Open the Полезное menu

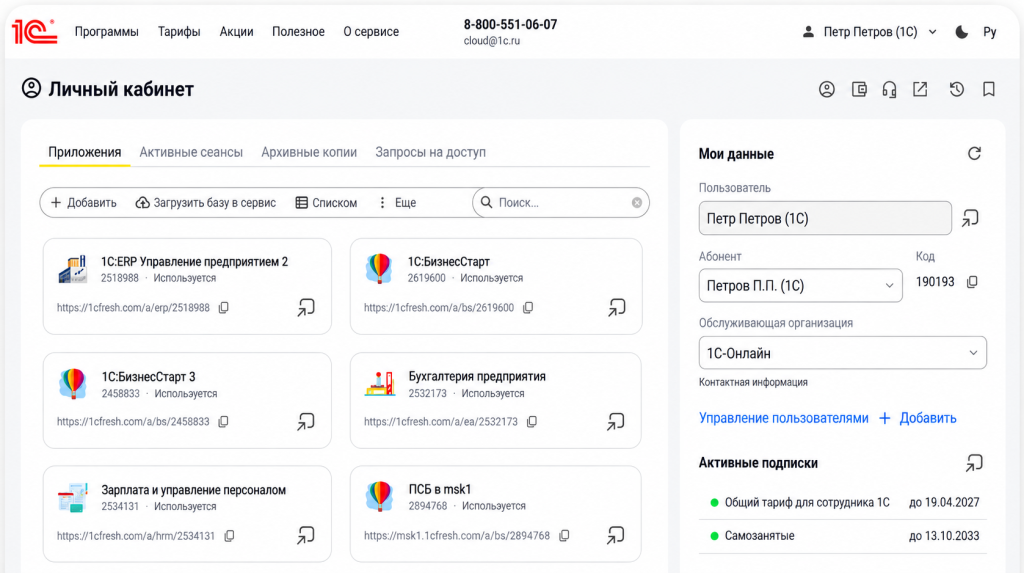[x=298, y=31]
